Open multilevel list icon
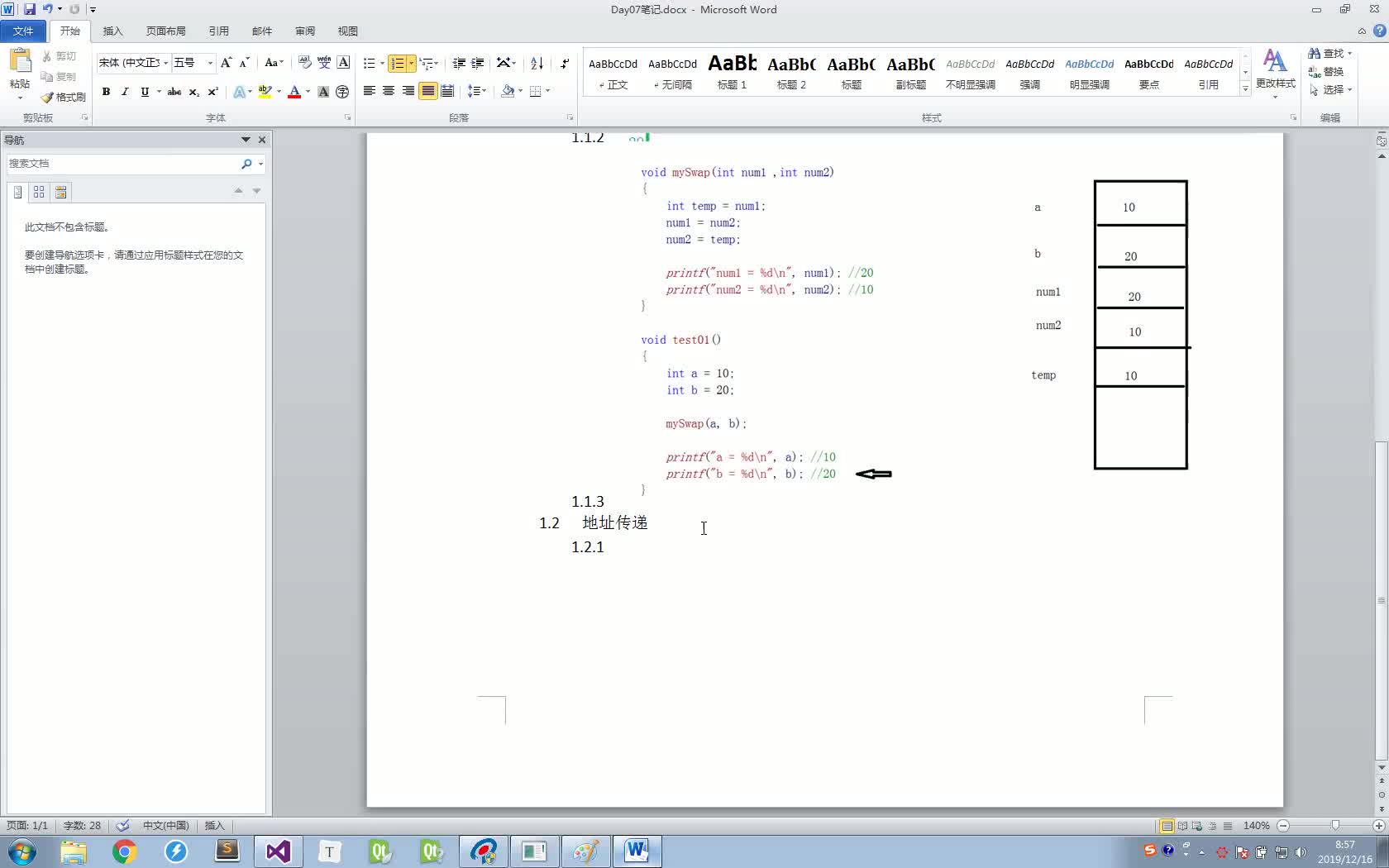 (x=426, y=63)
